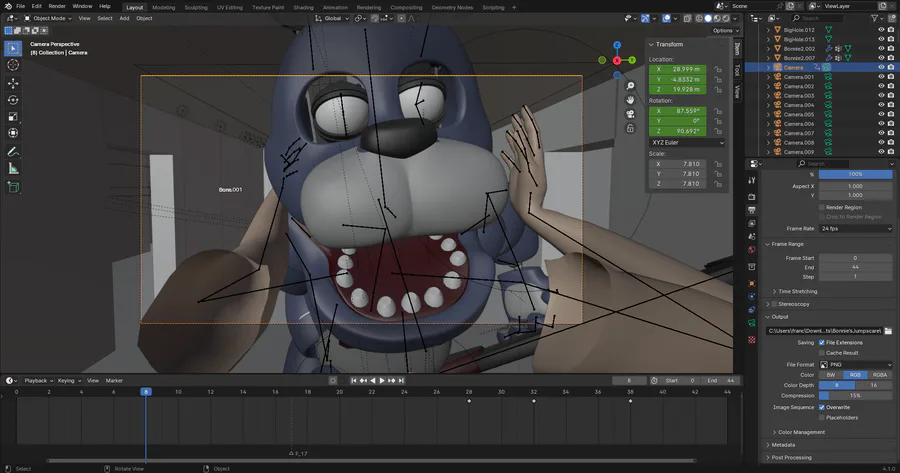This screenshot has width=900, height=473.
Task: Enable the Cache Result checkbox
Action: tap(822, 353)
